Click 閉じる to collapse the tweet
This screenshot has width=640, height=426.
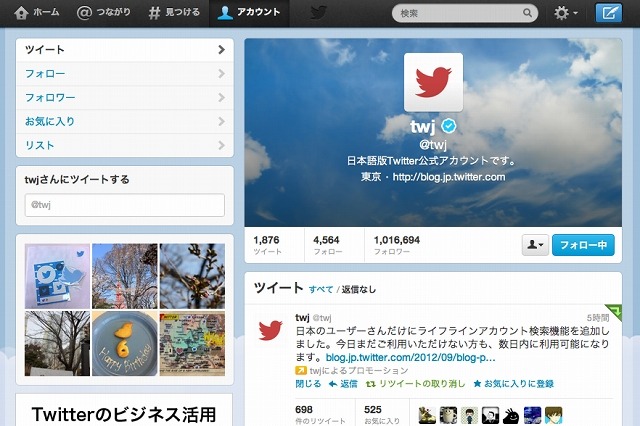point(308,384)
